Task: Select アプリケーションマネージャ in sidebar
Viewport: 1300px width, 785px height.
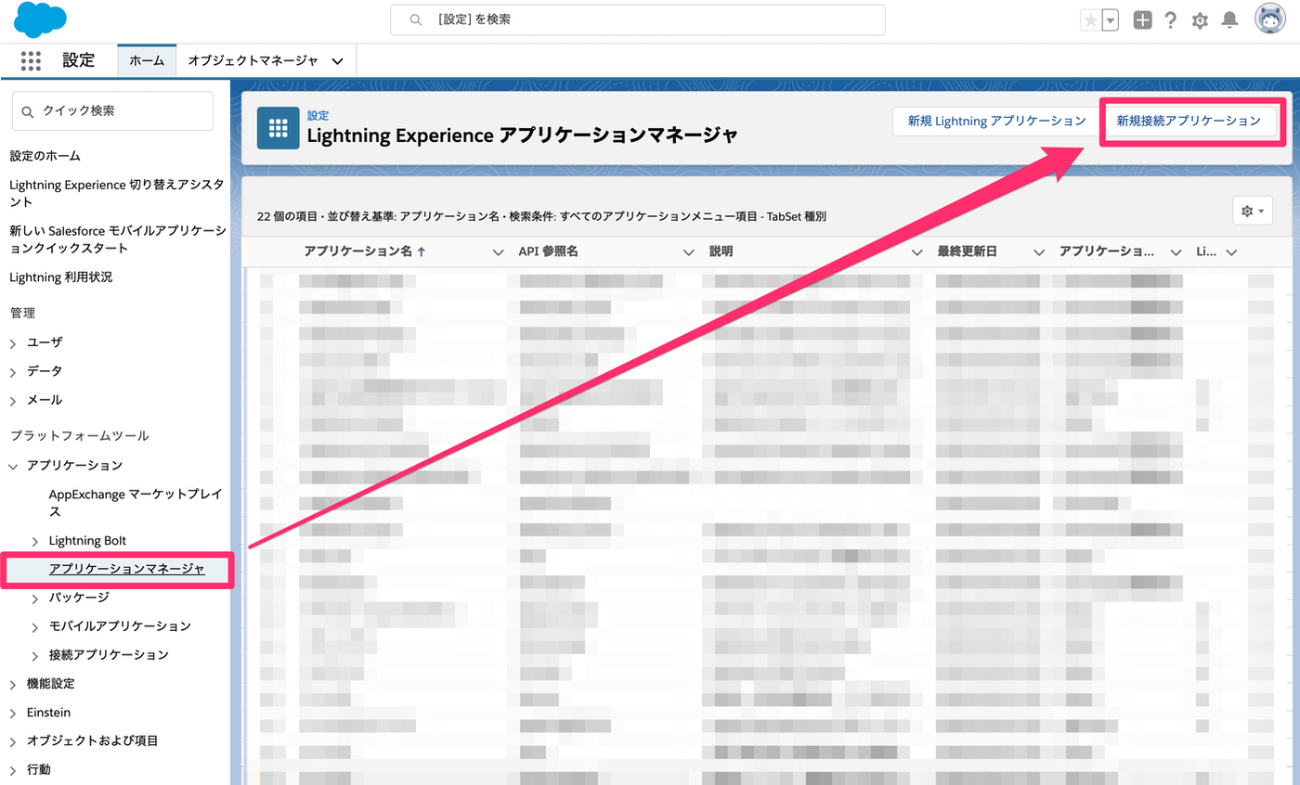Action: [x=127, y=569]
